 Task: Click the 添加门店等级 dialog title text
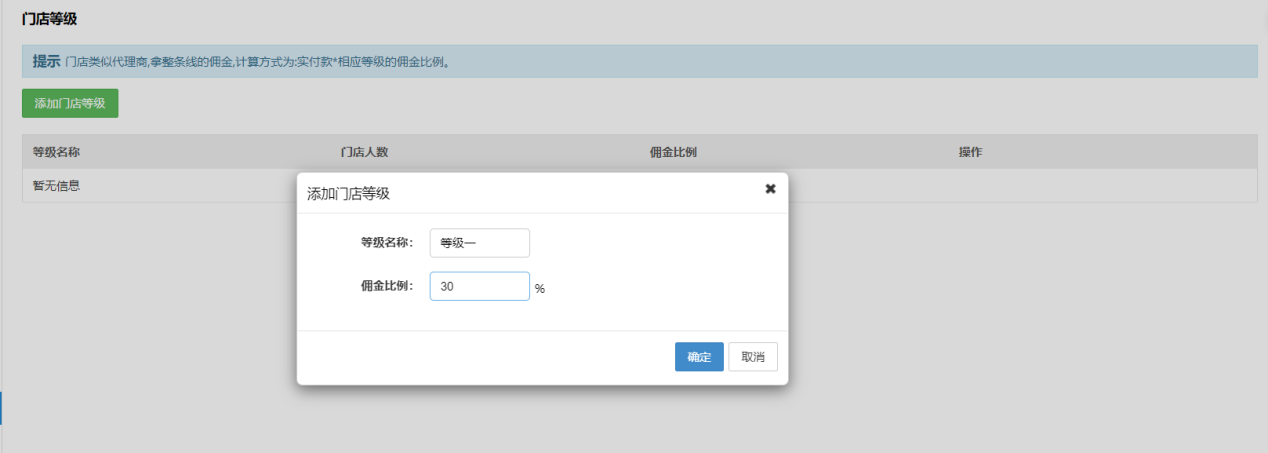348,193
